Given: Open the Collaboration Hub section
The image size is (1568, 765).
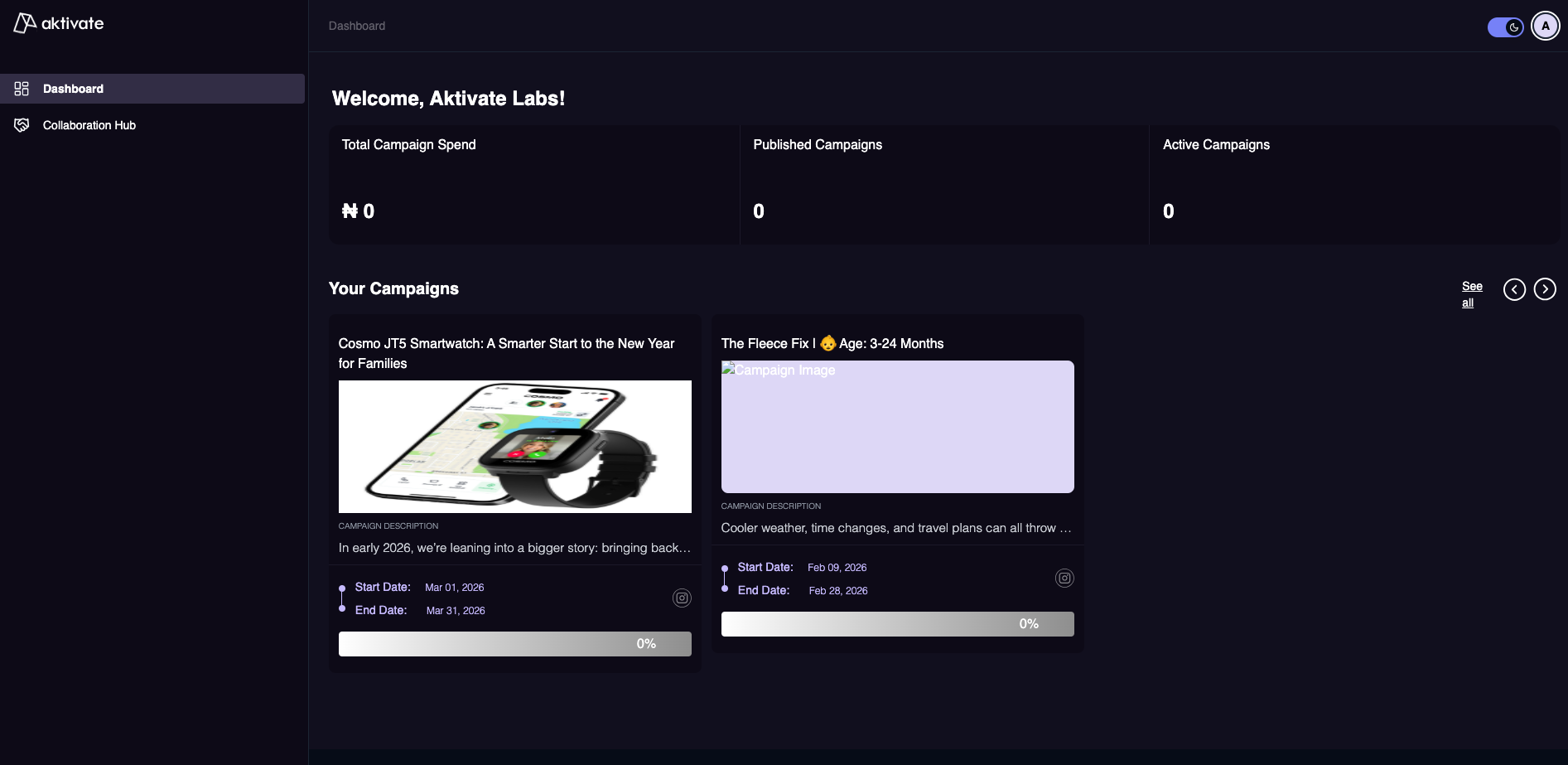Looking at the screenshot, I should coord(89,125).
